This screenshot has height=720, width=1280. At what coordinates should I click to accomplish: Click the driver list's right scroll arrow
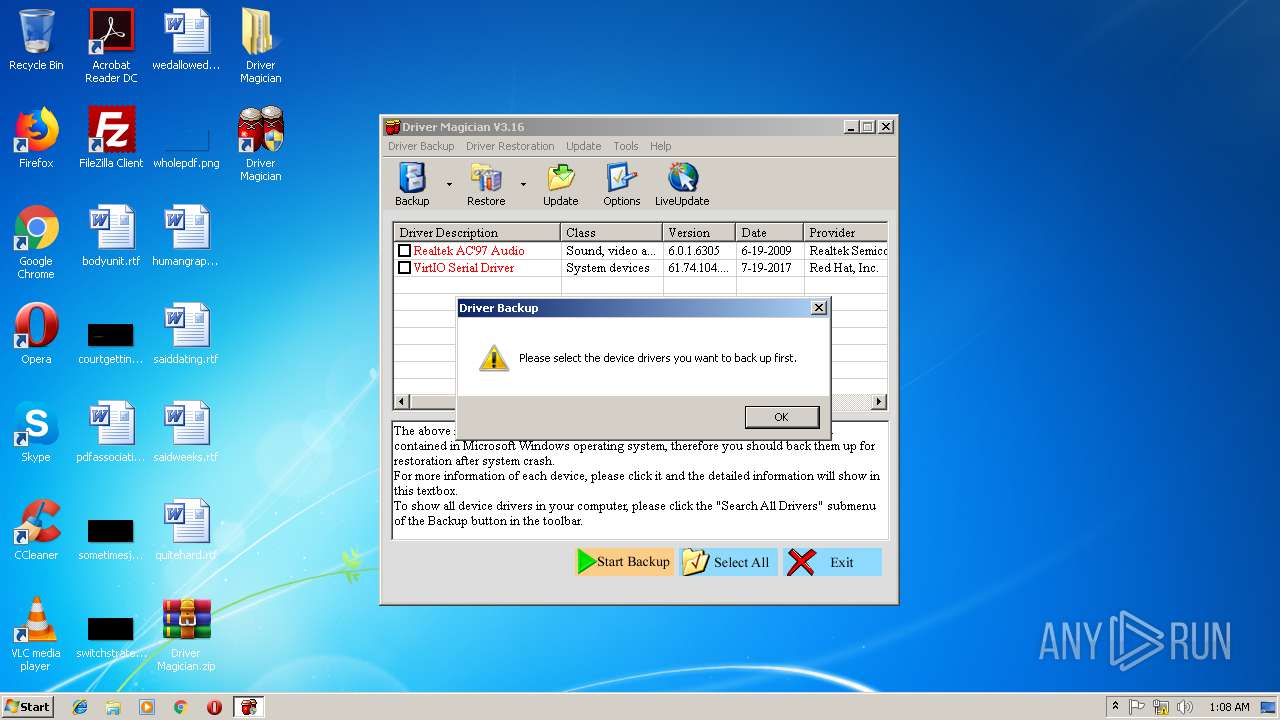(x=879, y=402)
